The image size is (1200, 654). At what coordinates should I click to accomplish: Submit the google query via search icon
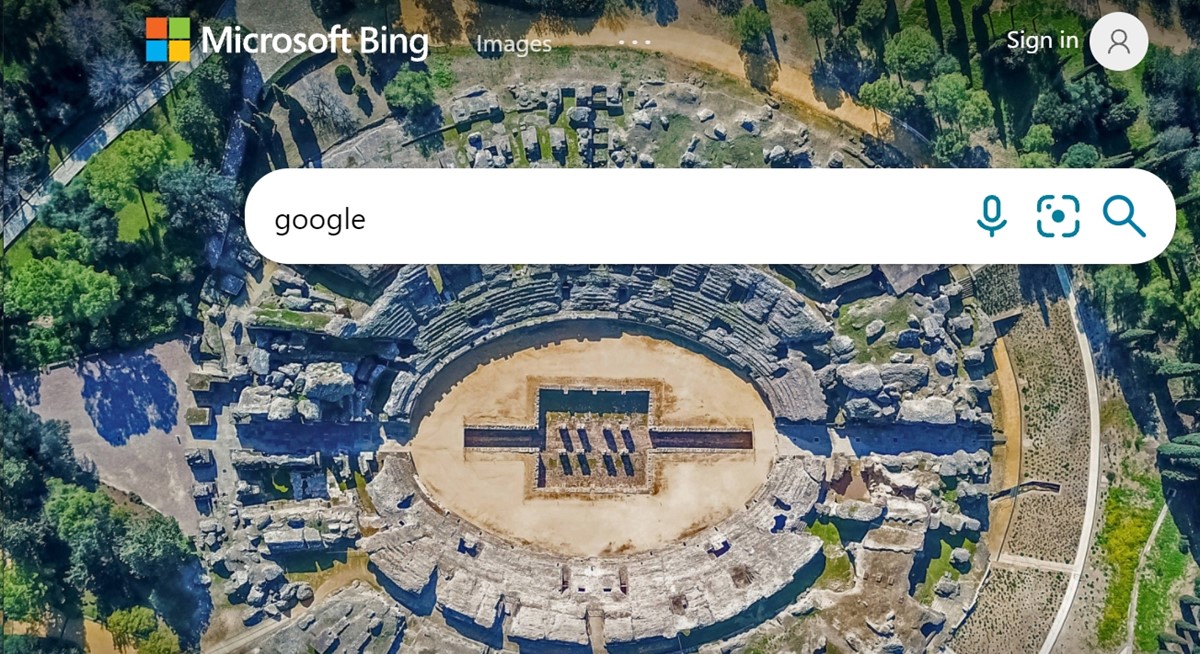1124,216
